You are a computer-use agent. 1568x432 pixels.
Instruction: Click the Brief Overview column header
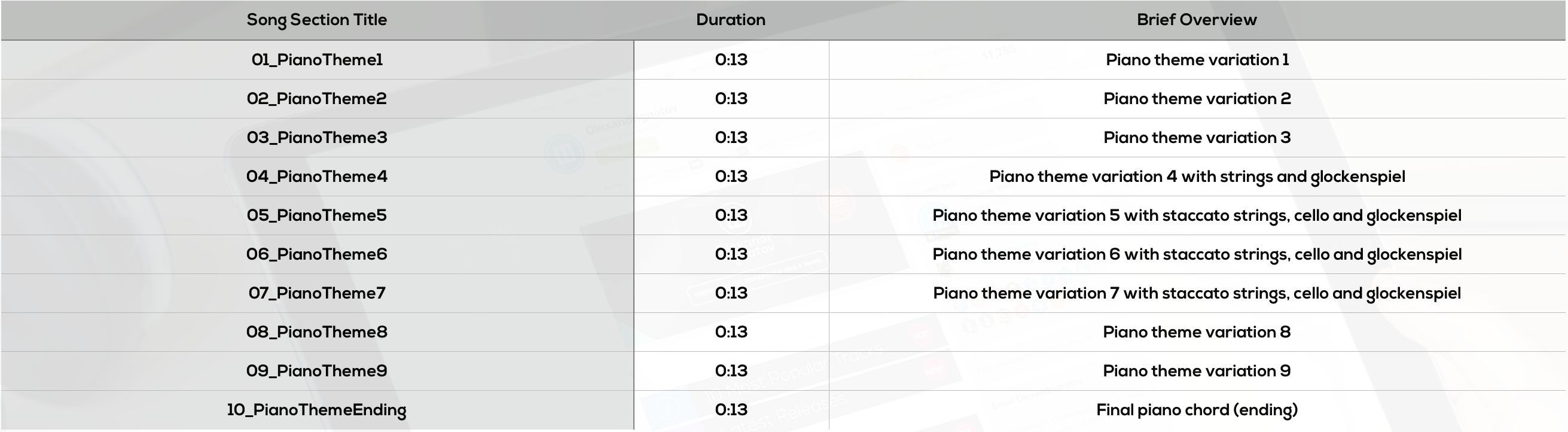click(x=1197, y=20)
